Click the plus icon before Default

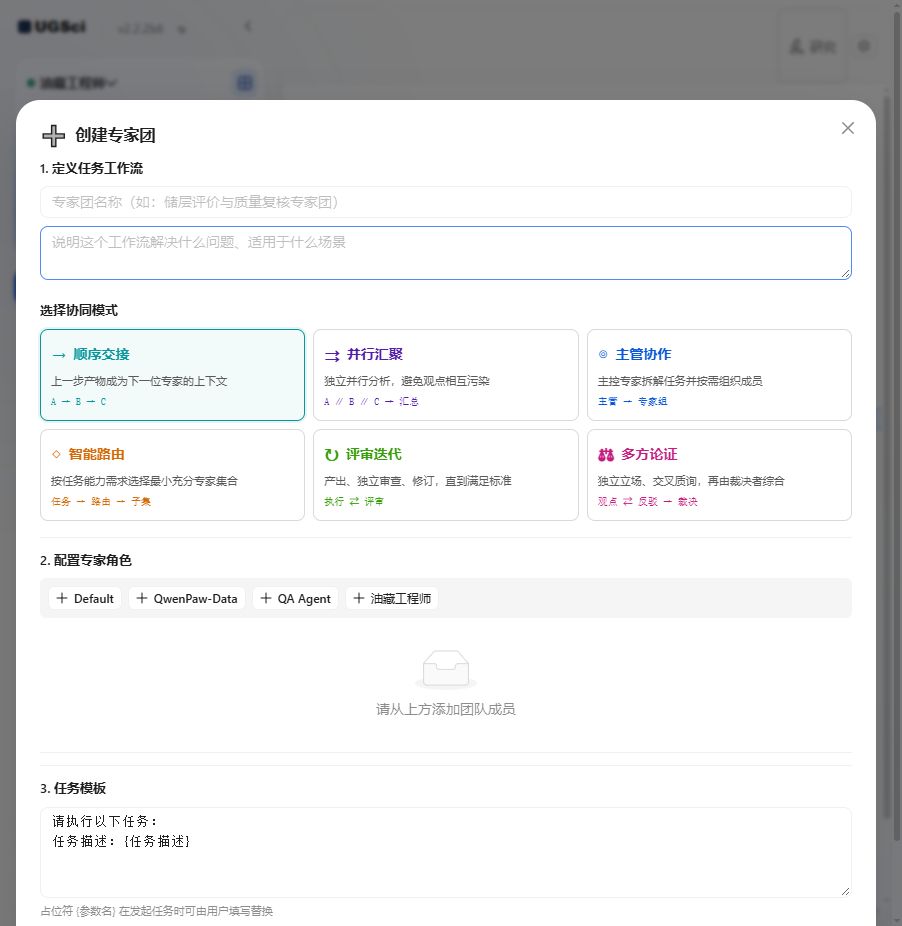point(61,598)
